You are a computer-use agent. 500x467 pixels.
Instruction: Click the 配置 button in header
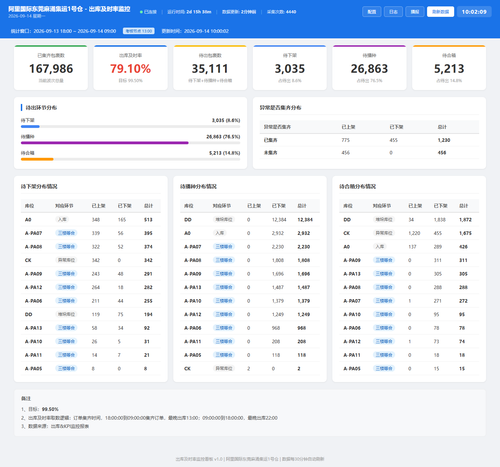tap(372, 12)
